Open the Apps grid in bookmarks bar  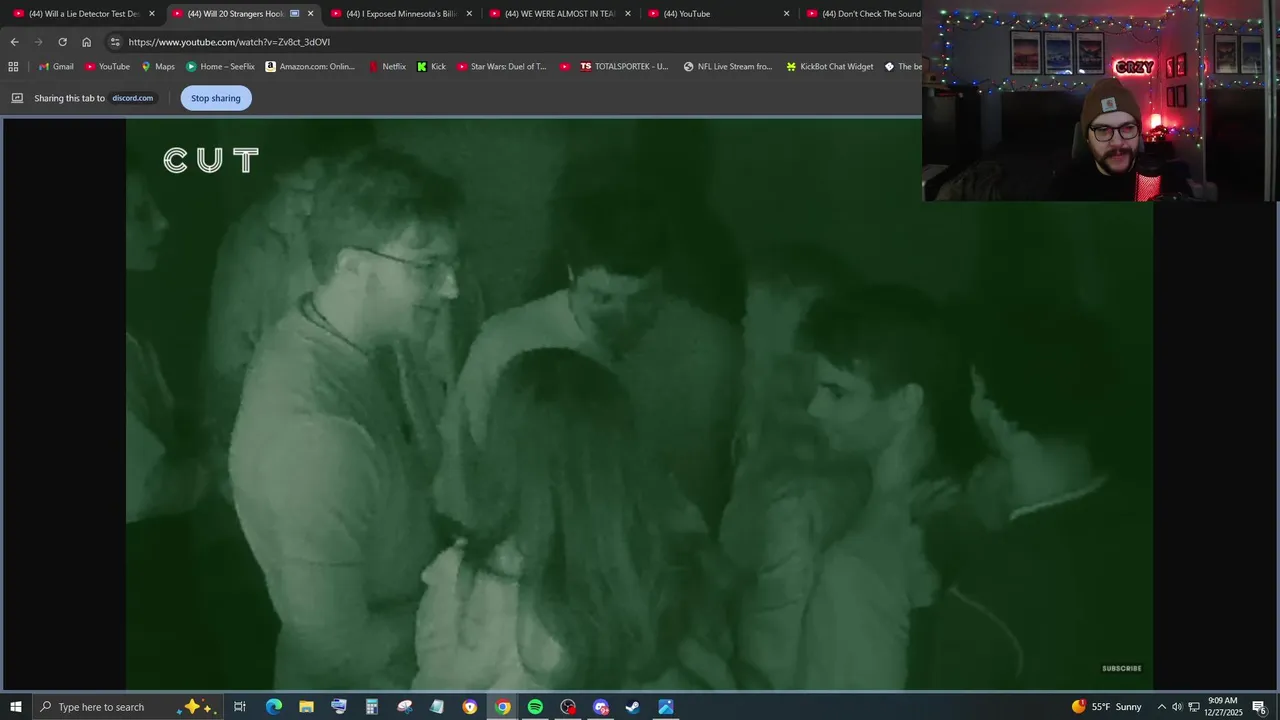coord(13,67)
